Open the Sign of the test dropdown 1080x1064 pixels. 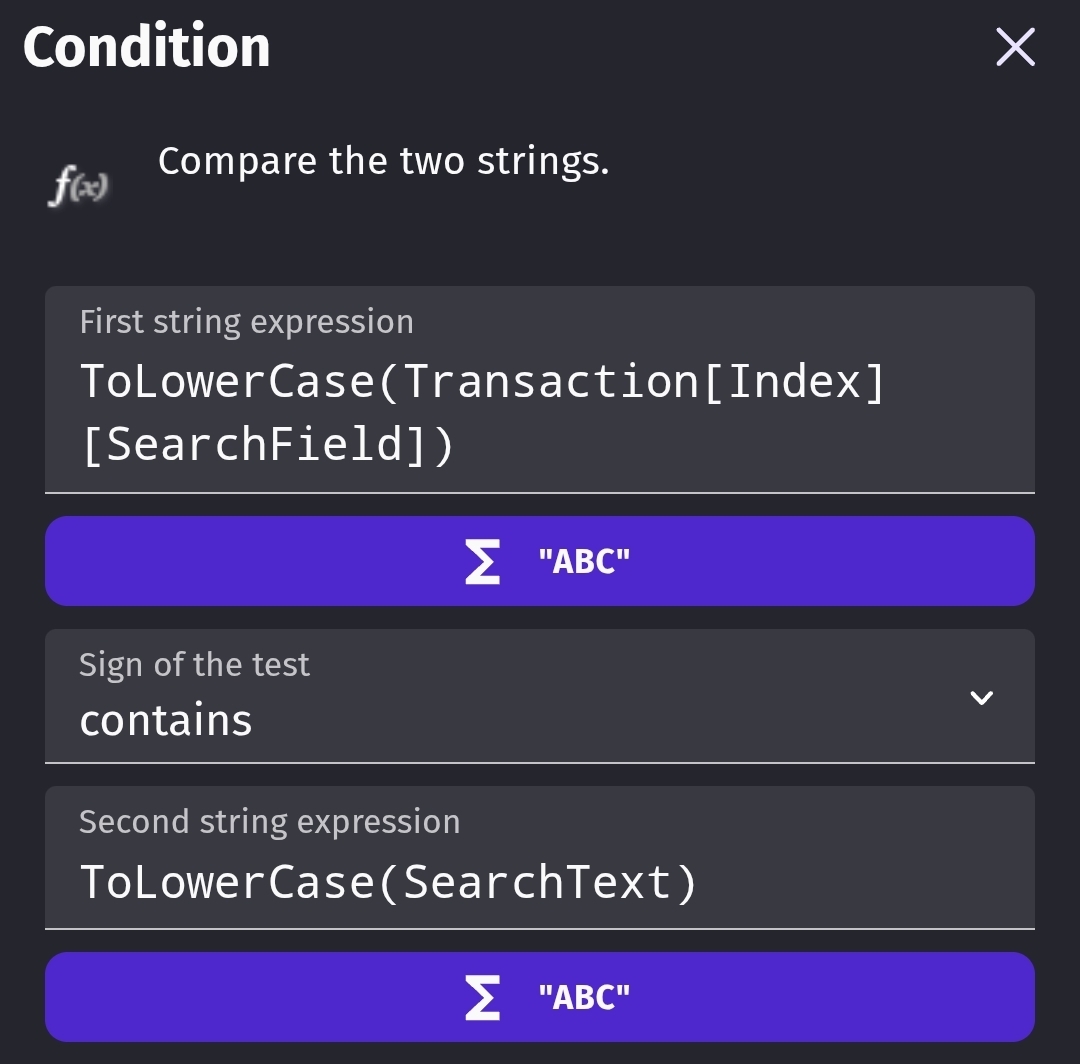tap(539, 697)
